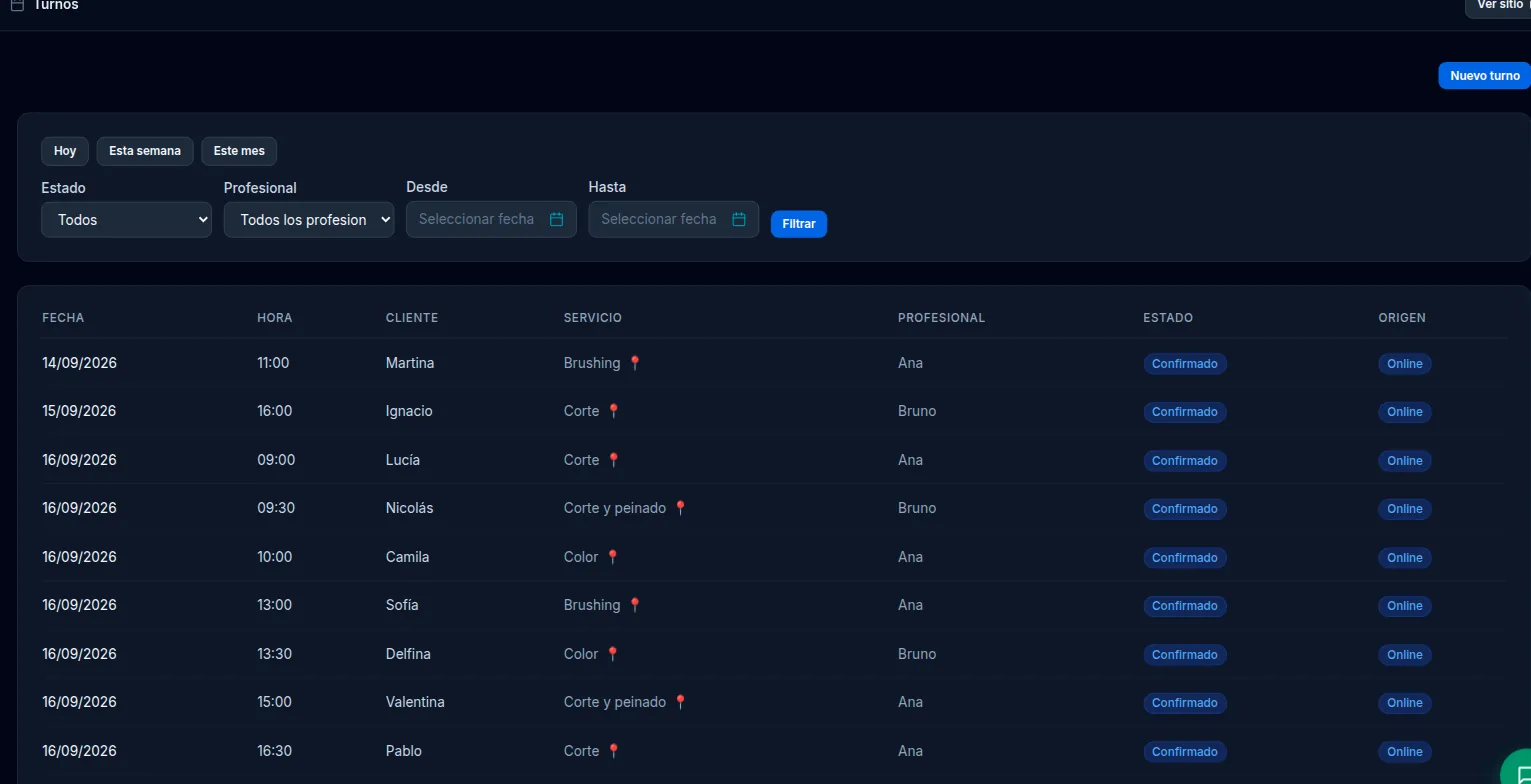The width and height of the screenshot is (1531, 784).
Task: Click the FECHA column header
Action: pyautogui.click(x=63, y=318)
